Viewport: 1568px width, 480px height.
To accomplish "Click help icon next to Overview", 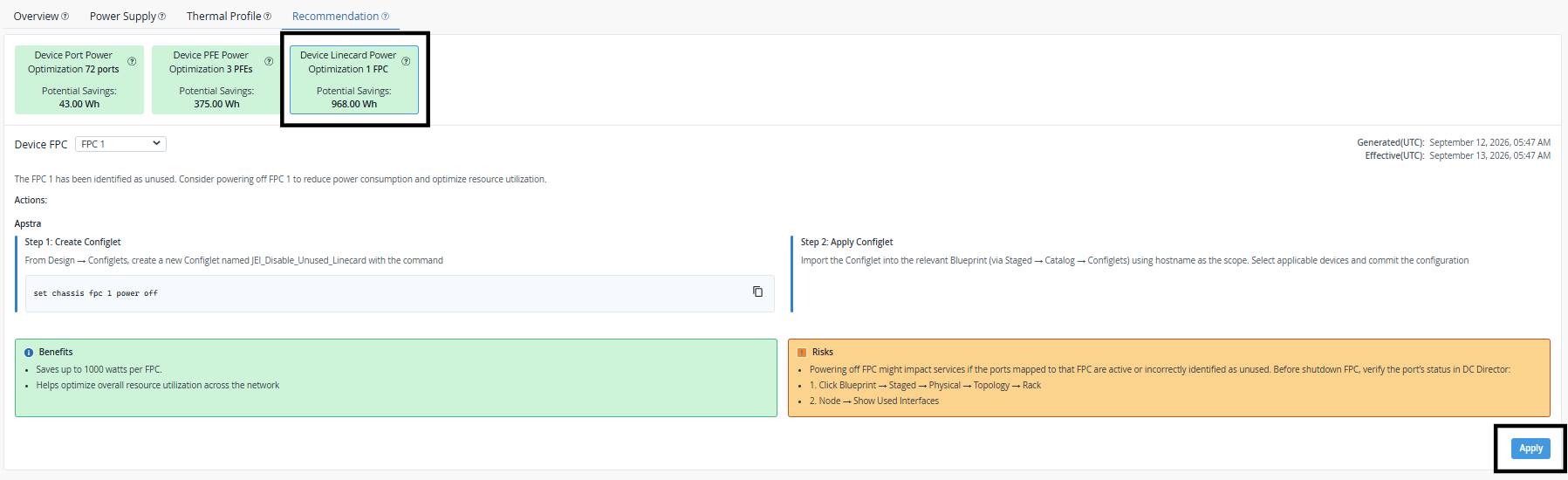I will click(65, 17).
